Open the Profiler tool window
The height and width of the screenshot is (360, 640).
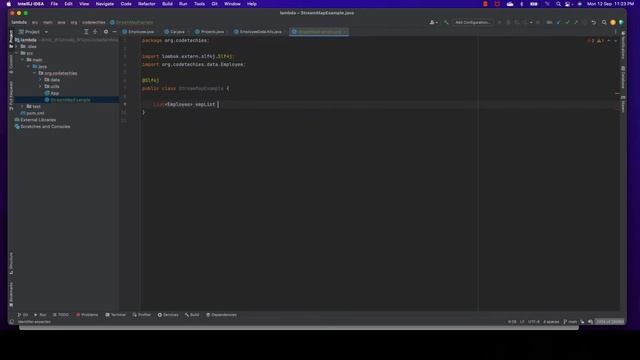click(x=142, y=315)
